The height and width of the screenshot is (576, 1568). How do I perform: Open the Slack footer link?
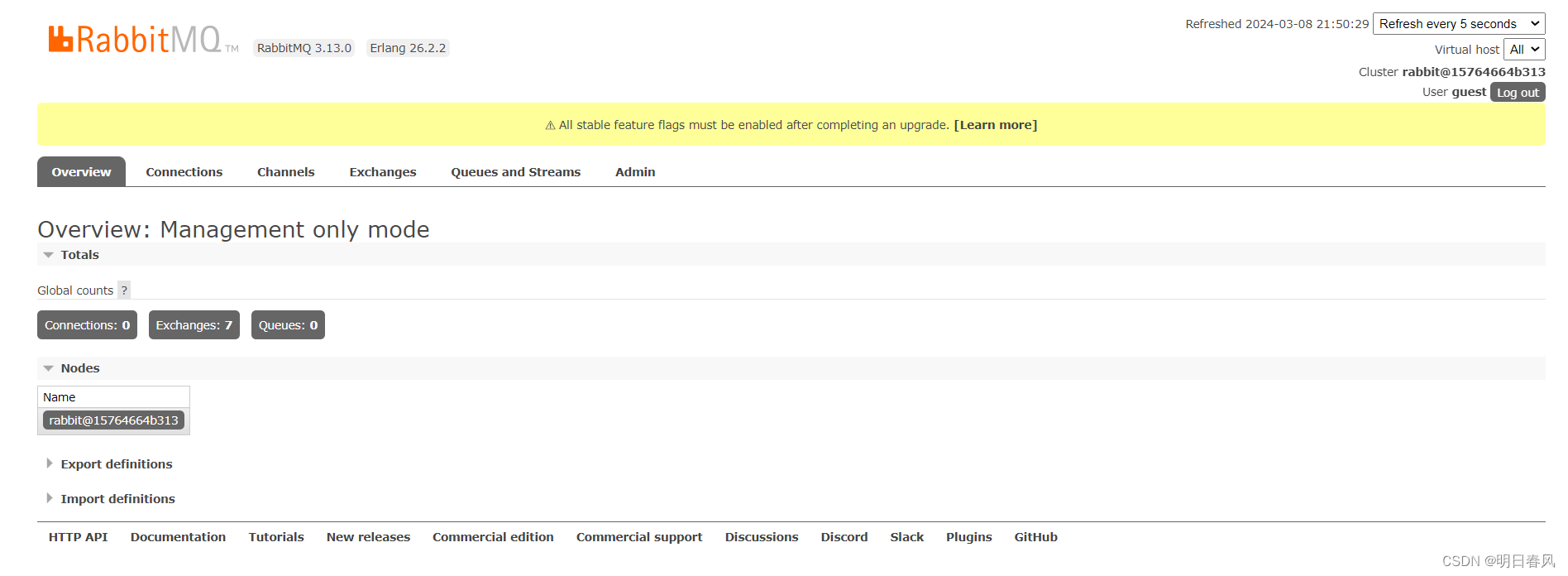tap(907, 537)
